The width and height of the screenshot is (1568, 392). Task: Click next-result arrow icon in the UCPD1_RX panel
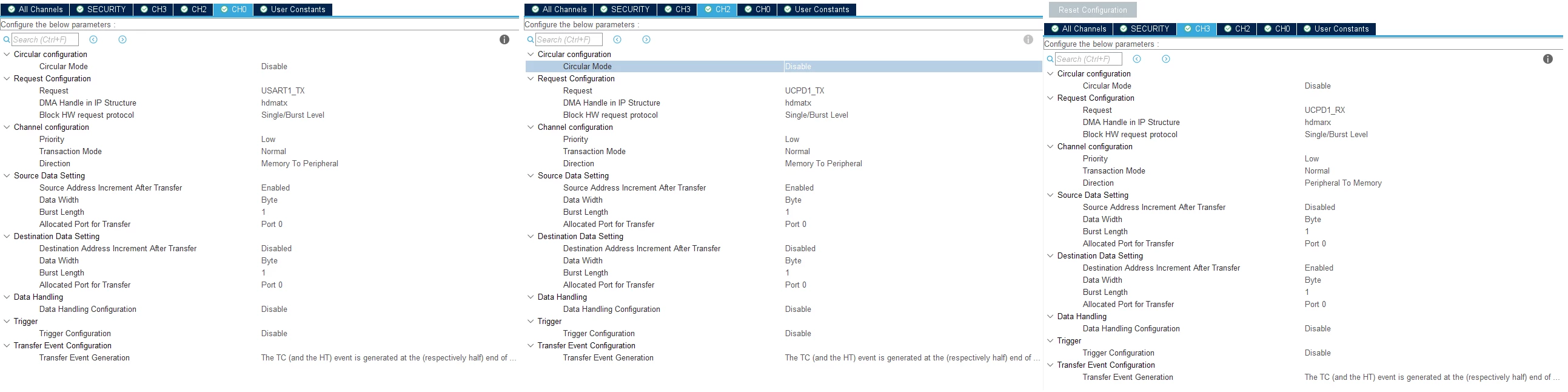click(x=1165, y=59)
